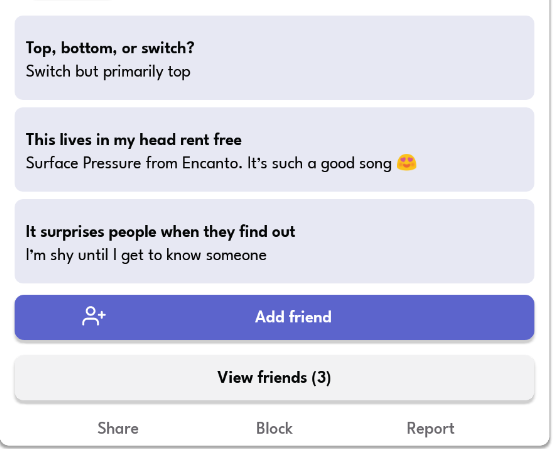The image size is (556, 449).
Task: Select 'This lives in my head rent free' heading
Action: [x=134, y=140]
